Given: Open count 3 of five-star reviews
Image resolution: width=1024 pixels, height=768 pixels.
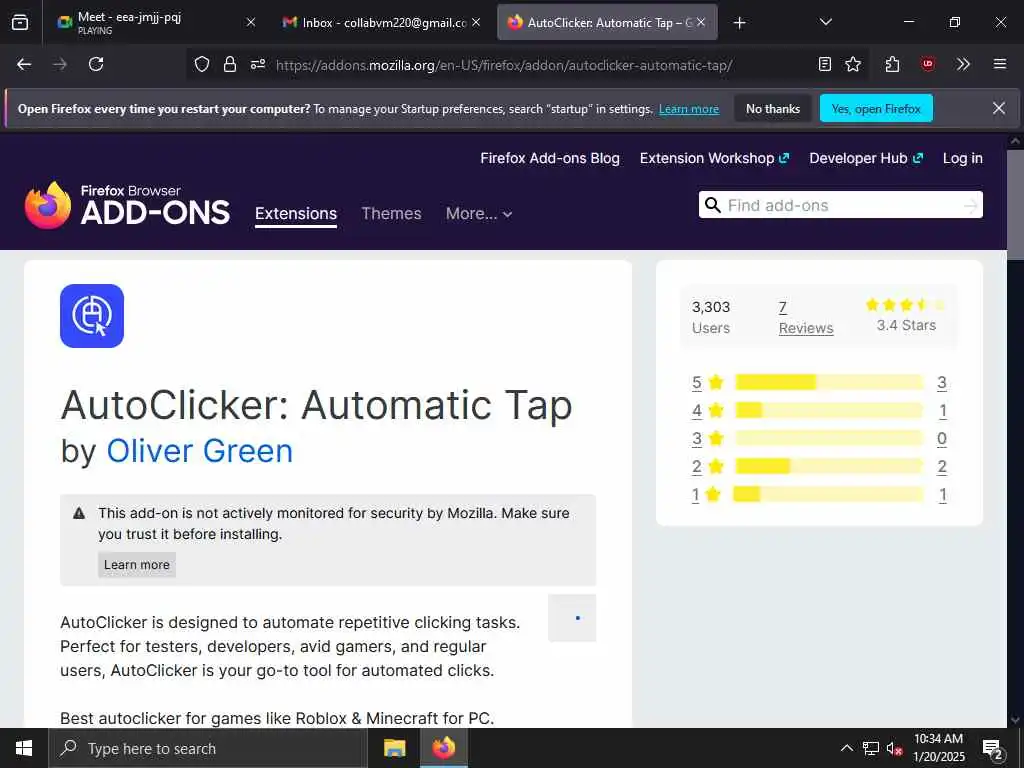Looking at the screenshot, I should point(942,383).
